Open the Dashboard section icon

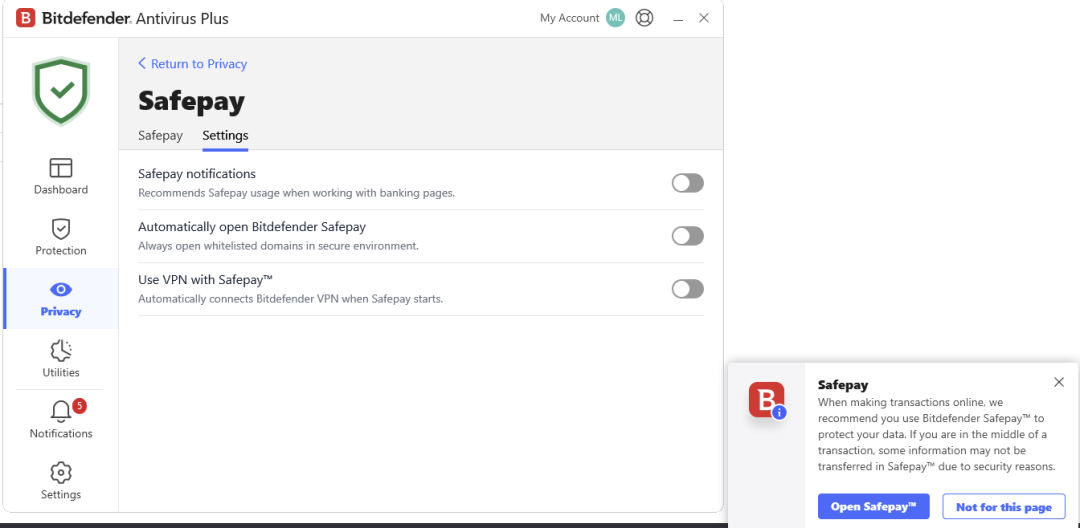coord(61,168)
